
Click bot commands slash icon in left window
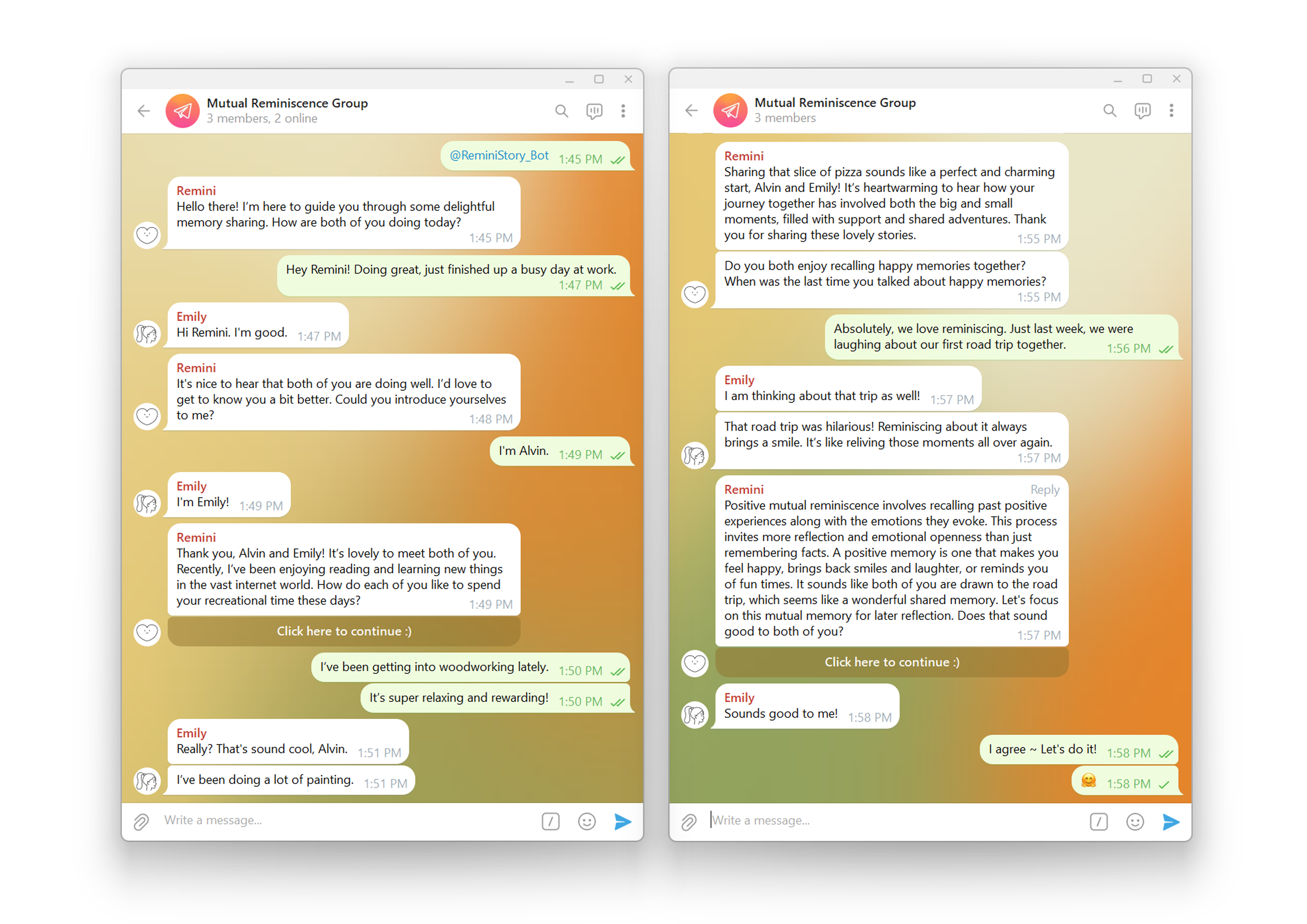click(x=550, y=821)
